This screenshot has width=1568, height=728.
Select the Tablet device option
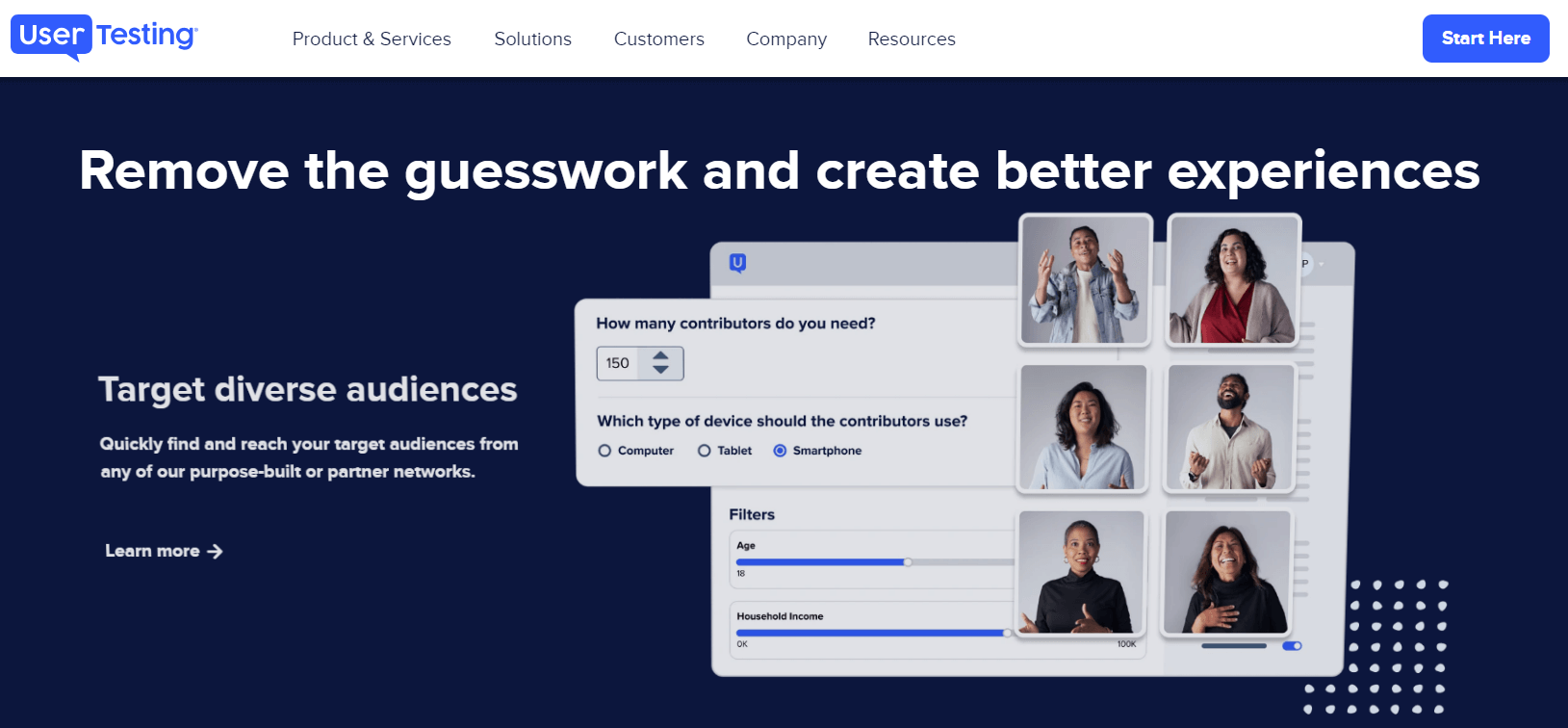click(x=705, y=451)
